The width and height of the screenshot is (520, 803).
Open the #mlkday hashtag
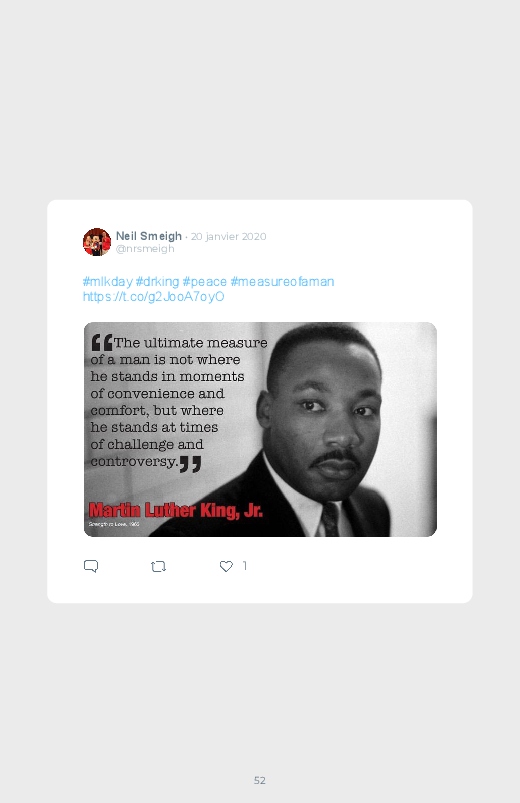coord(108,282)
